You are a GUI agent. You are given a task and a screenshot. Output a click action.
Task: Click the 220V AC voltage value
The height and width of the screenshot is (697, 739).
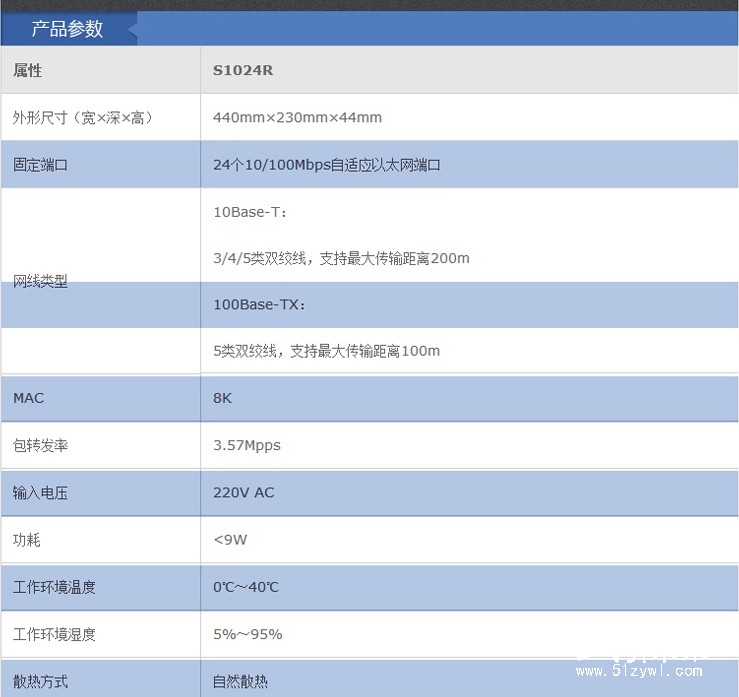[x=243, y=492]
